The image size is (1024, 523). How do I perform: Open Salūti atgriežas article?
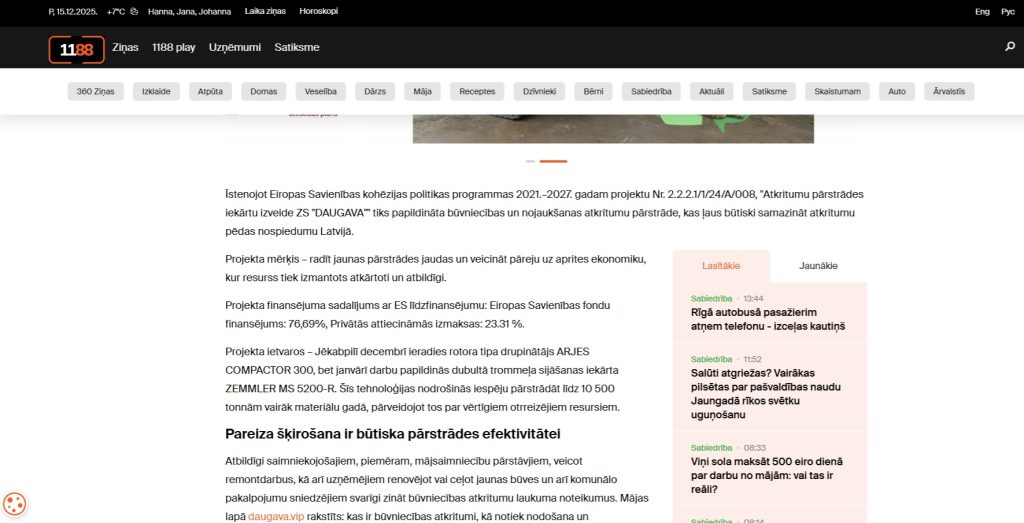(766, 394)
